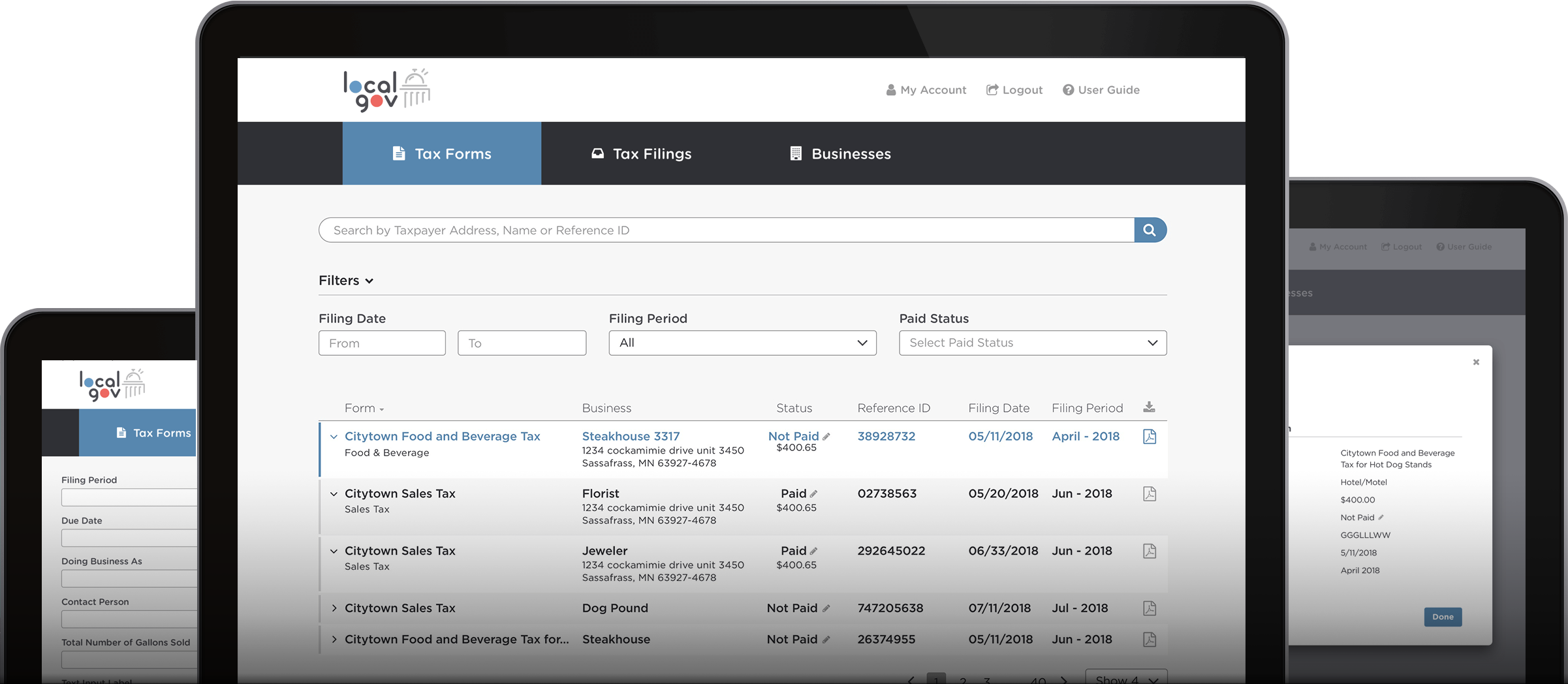
Task: Open My Account
Action: pyautogui.click(x=926, y=89)
